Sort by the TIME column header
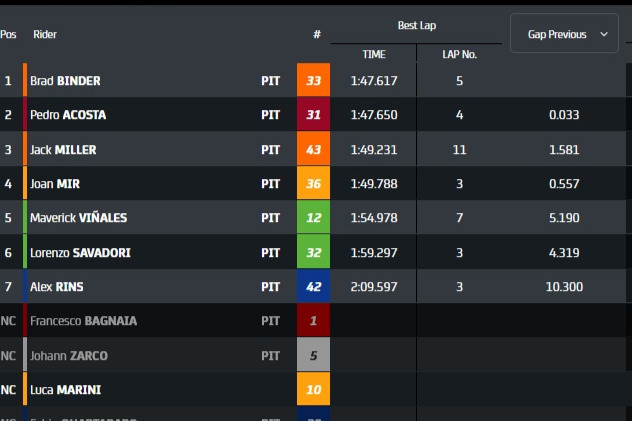Screen dimensions: 632x421 pyautogui.click(x=374, y=54)
